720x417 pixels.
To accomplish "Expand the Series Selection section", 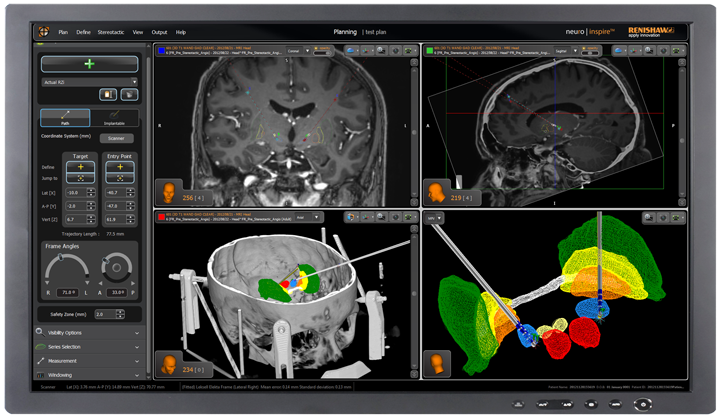I will pyautogui.click(x=90, y=346).
